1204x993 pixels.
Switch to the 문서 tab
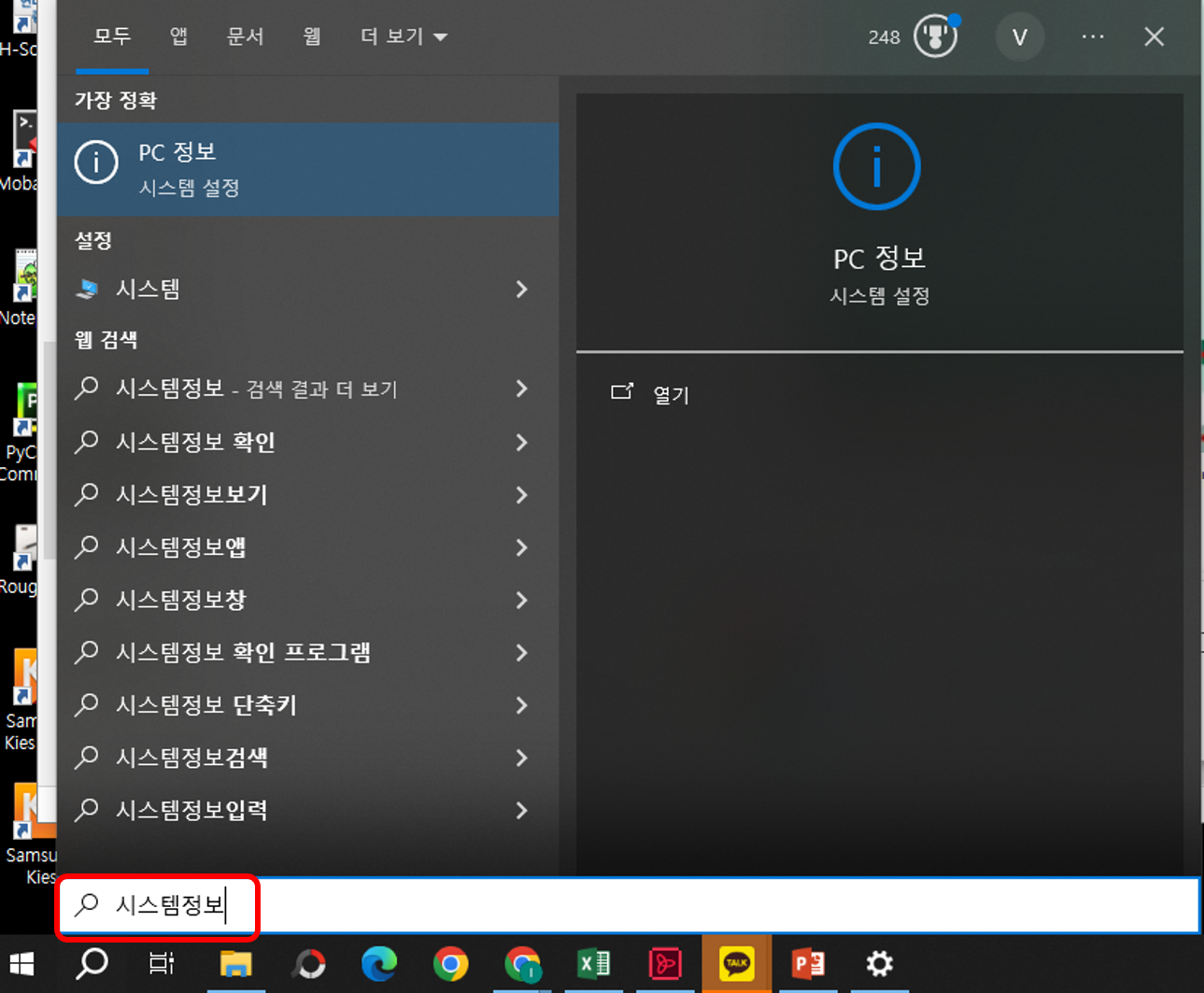pos(246,36)
